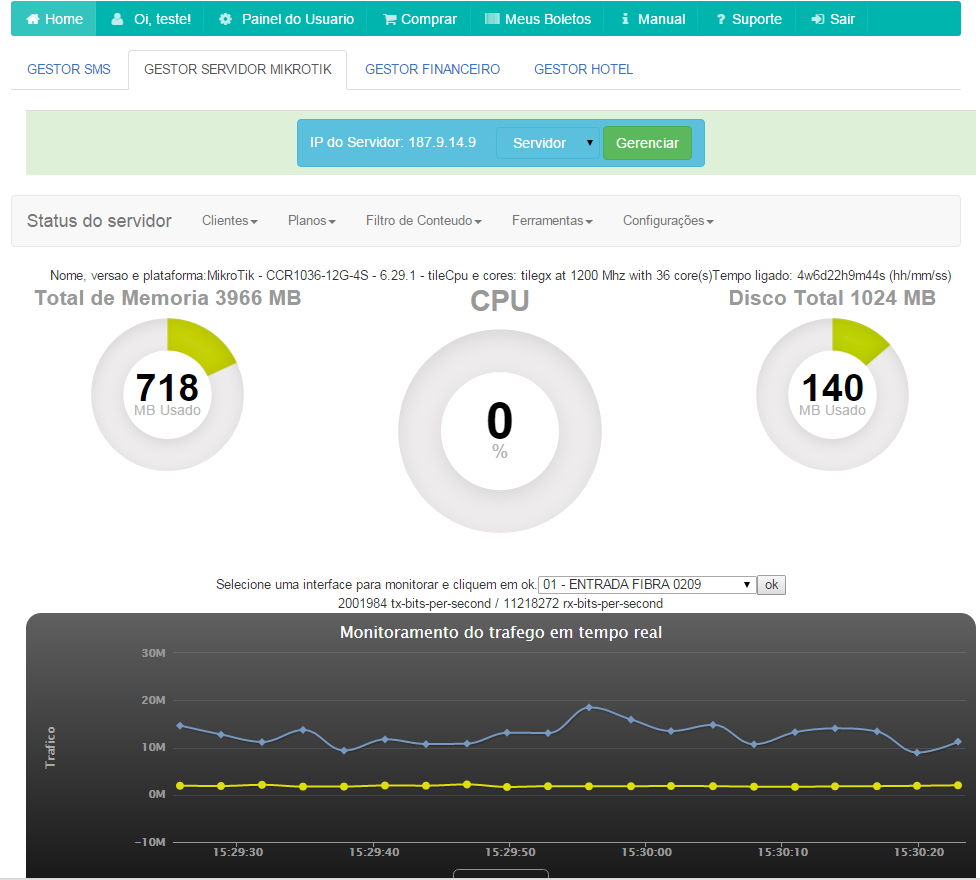Screen dimensions: 980x880
Task: Click the Trafico y-axis label
Action: (50, 748)
